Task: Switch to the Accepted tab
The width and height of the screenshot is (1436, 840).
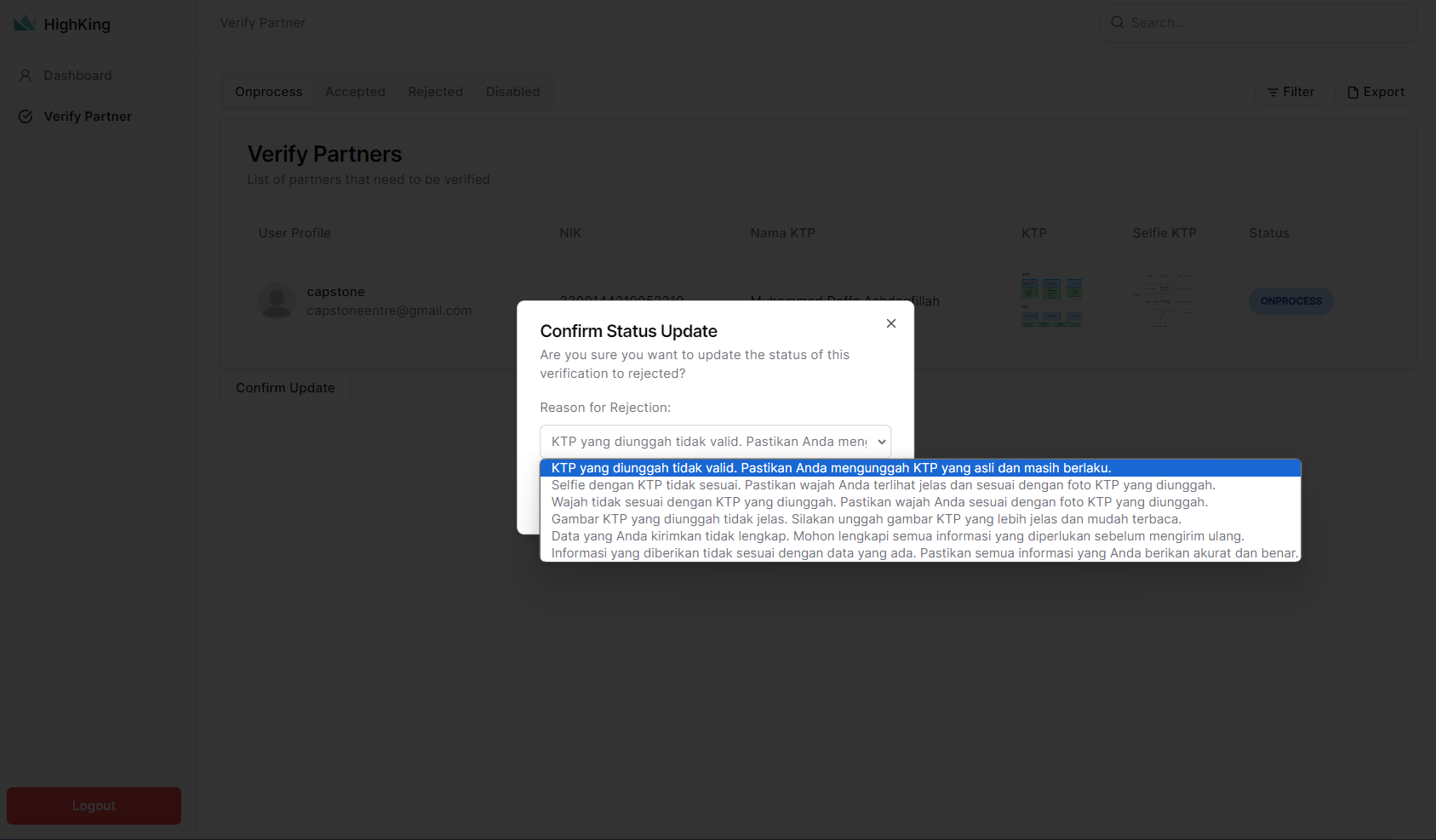Action: click(x=355, y=92)
